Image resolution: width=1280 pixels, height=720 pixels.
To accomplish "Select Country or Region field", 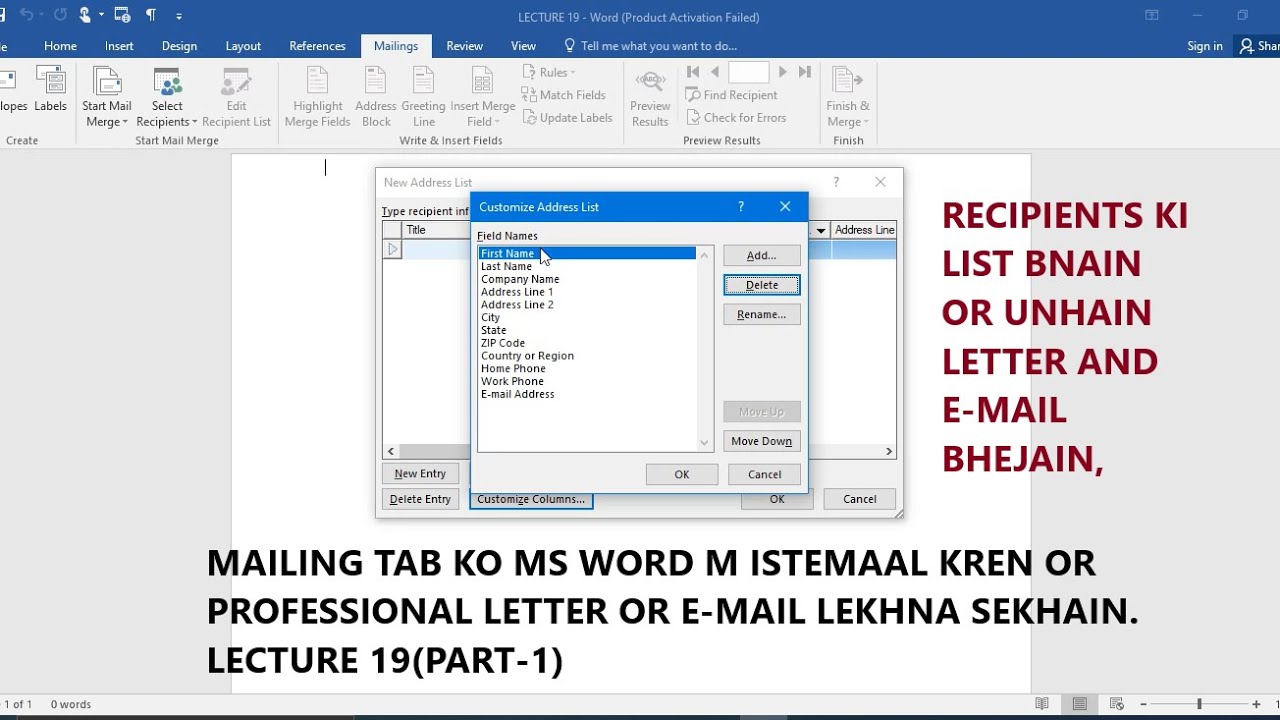I will (587, 356).
